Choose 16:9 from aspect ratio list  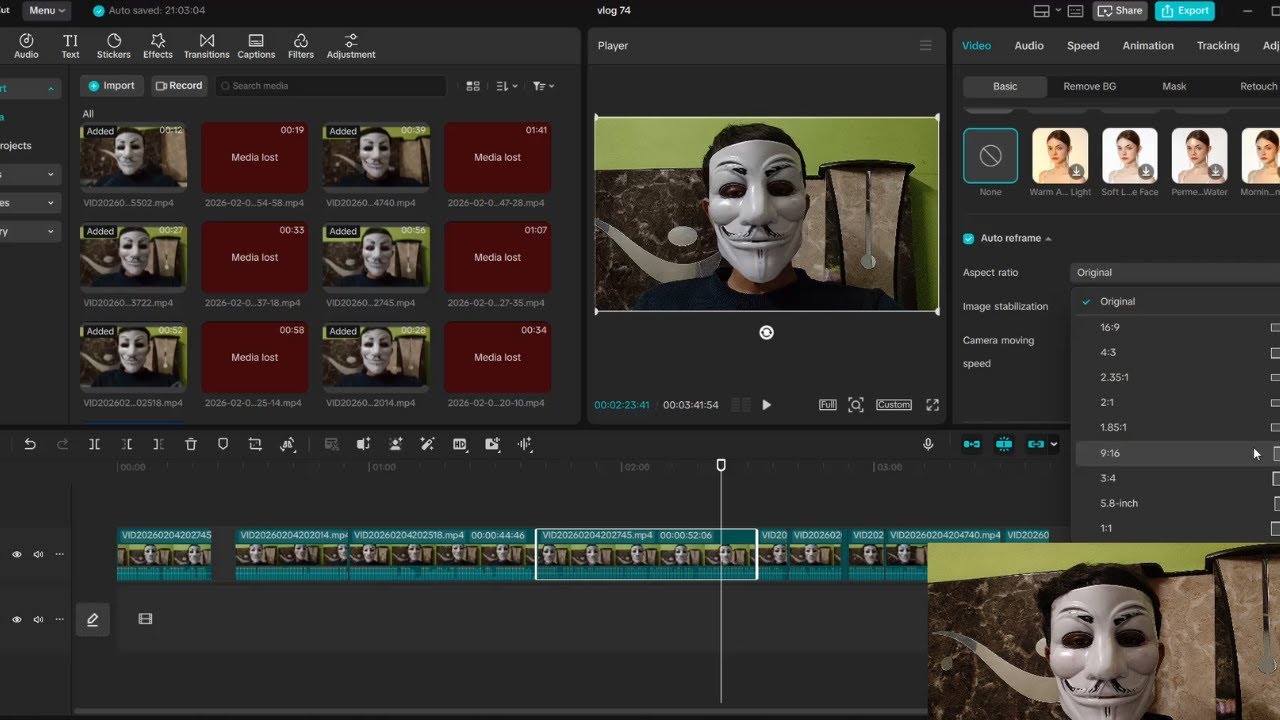(1176, 327)
